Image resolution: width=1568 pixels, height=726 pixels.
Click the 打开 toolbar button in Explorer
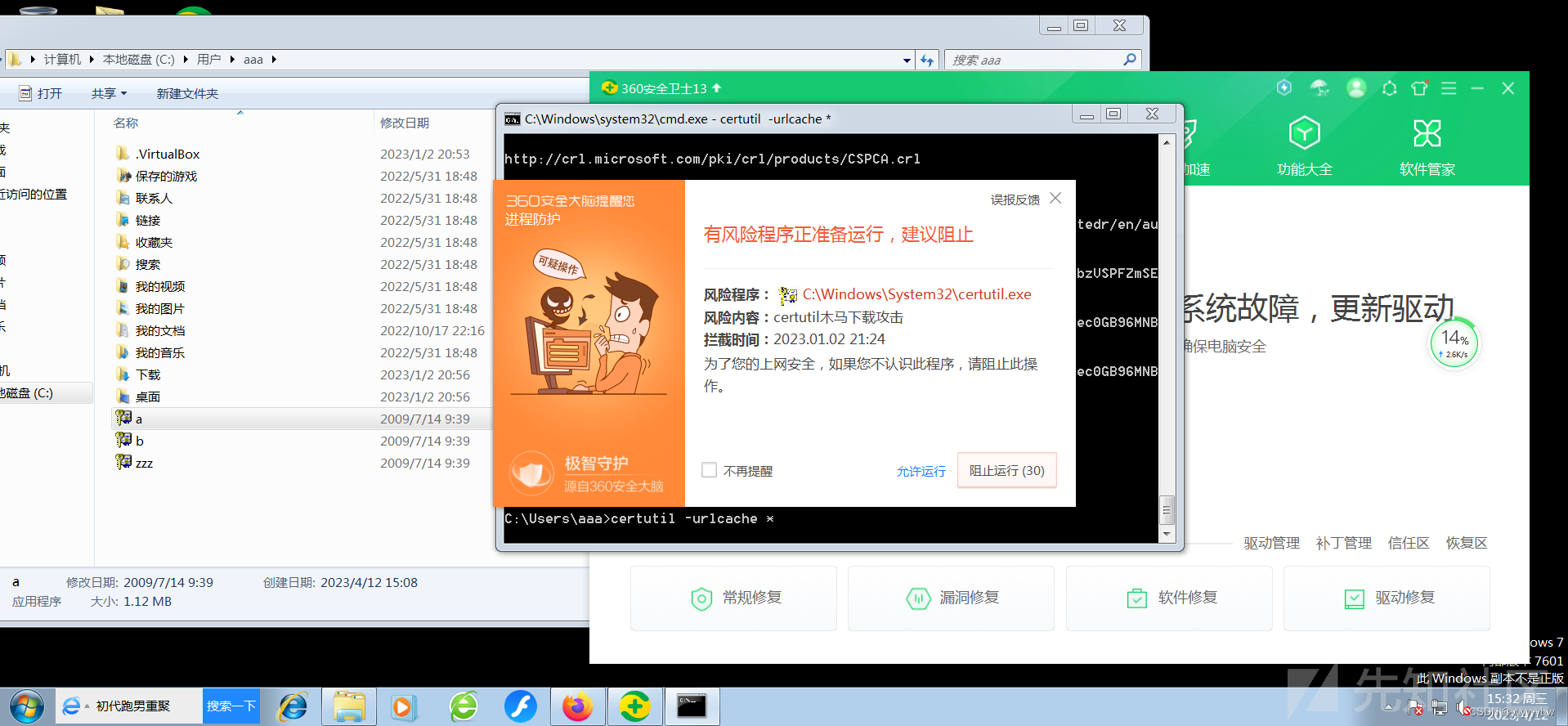(40, 93)
